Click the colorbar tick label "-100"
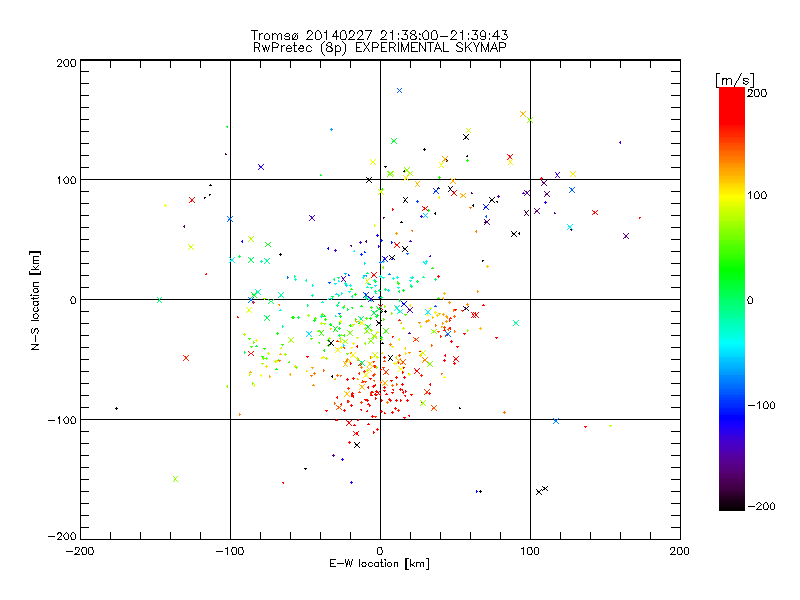Viewport: 800px width, 600px height. (762, 406)
